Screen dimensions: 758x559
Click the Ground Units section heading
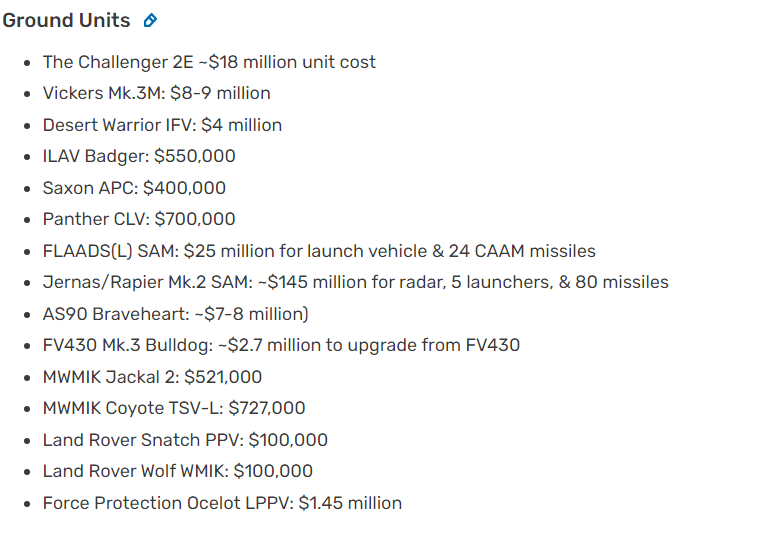click(x=66, y=21)
